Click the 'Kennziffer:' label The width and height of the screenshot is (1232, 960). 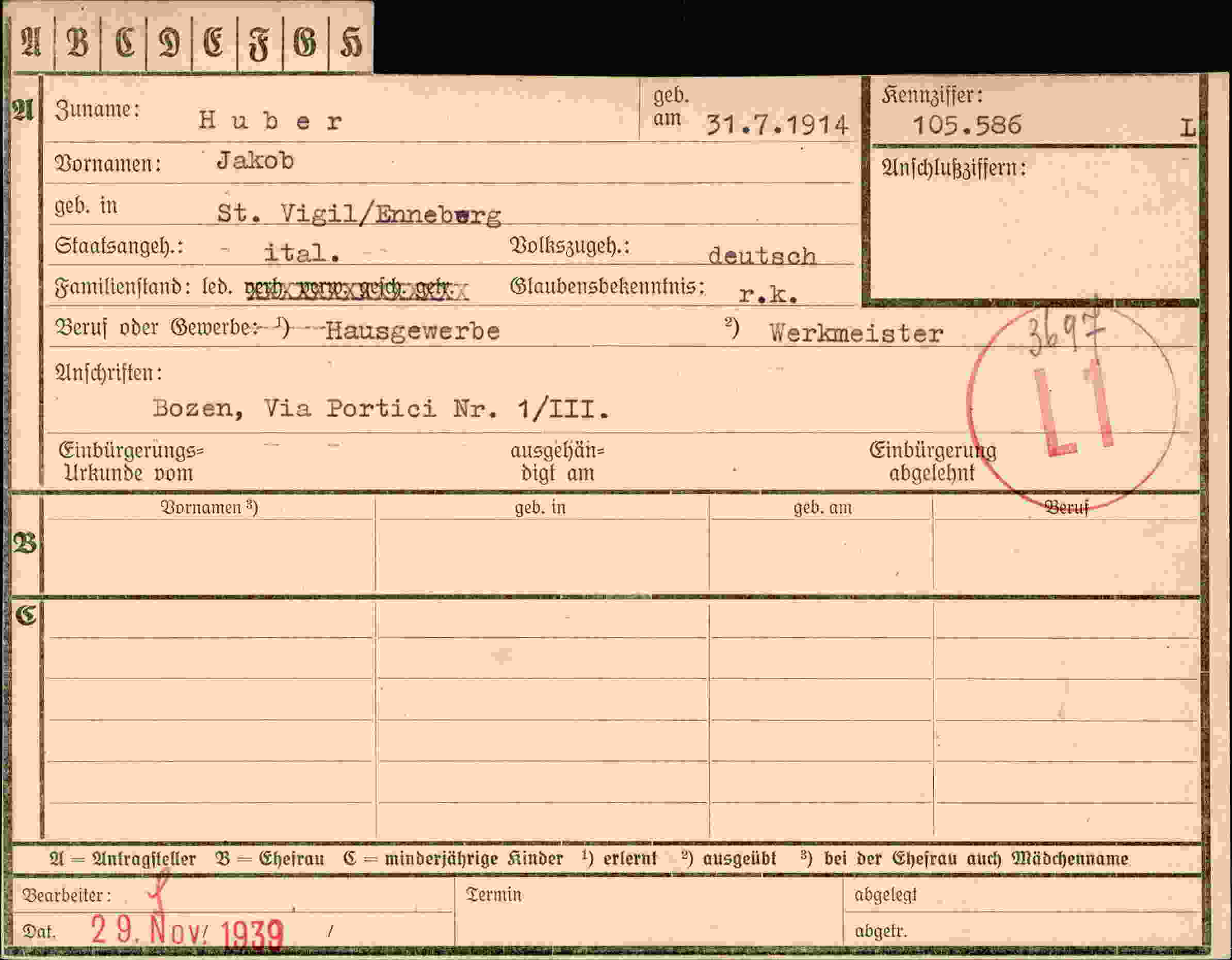932,95
